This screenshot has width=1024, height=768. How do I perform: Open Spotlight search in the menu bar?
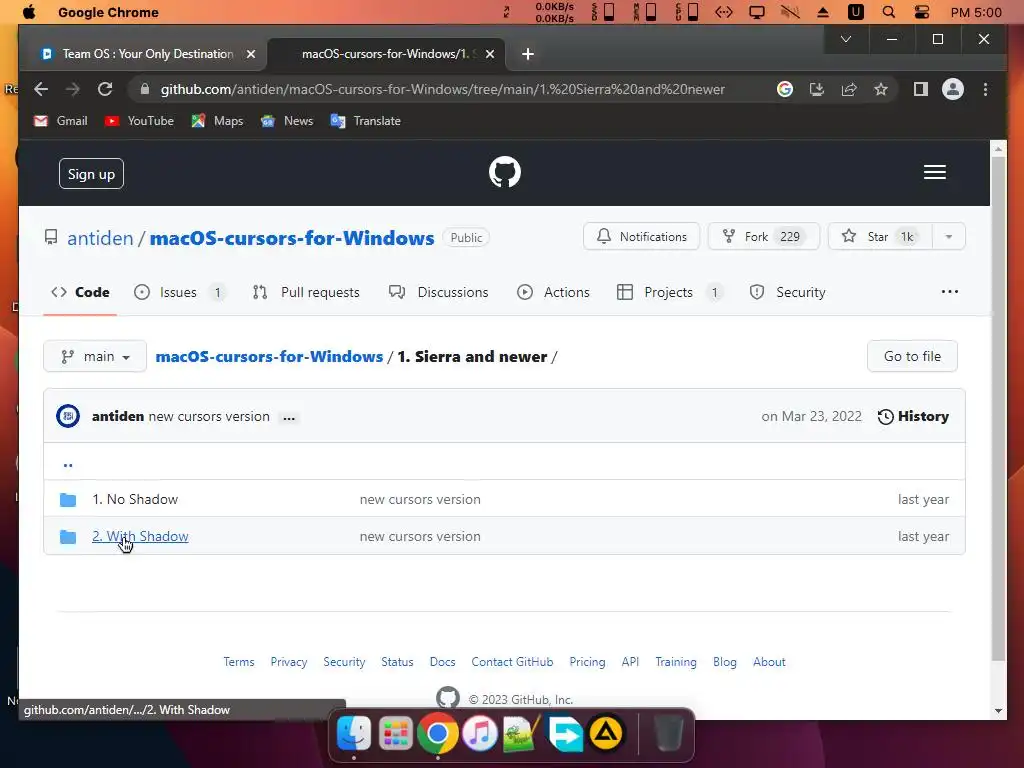pyautogui.click(x=889, y=12)
